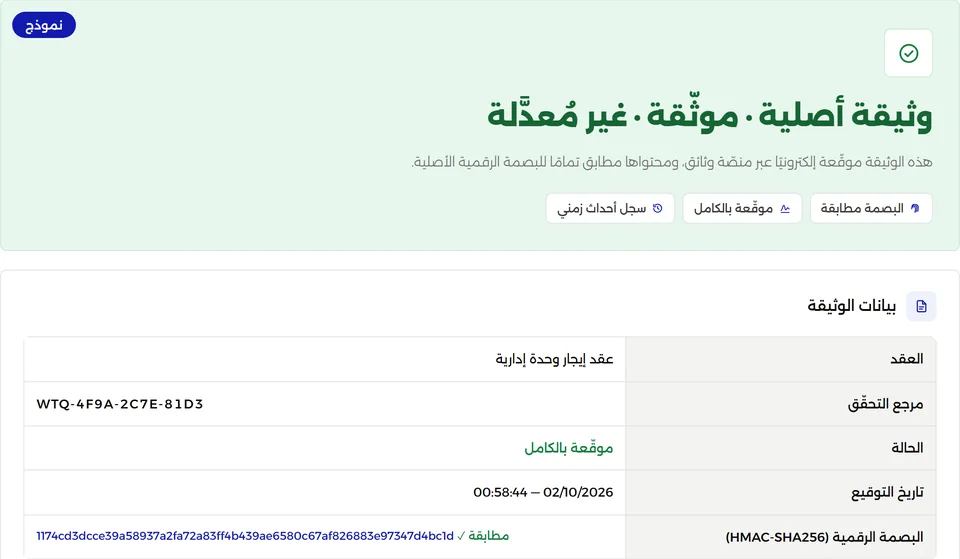Click the green مطابقة match indicator
This screenshot has height=559, width=960.
pyautogui.click(x=483, y=536)
